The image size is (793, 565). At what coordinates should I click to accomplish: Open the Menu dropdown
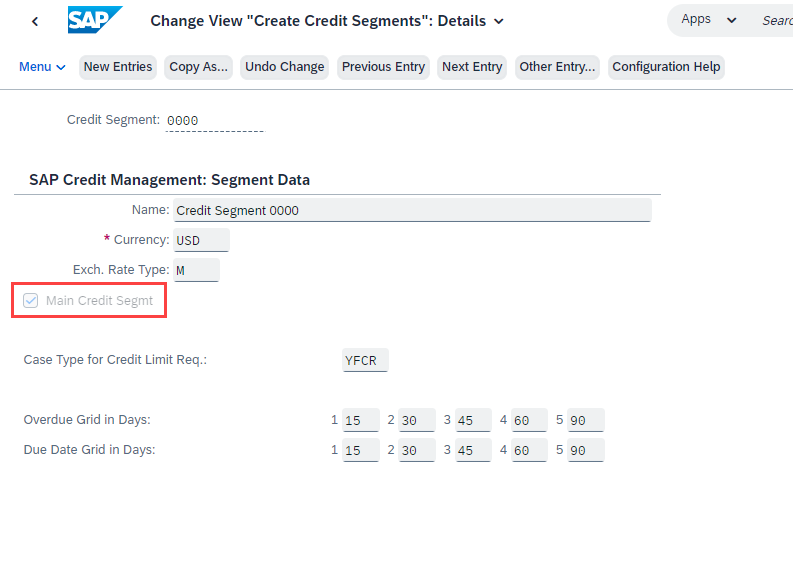point(42,67)
